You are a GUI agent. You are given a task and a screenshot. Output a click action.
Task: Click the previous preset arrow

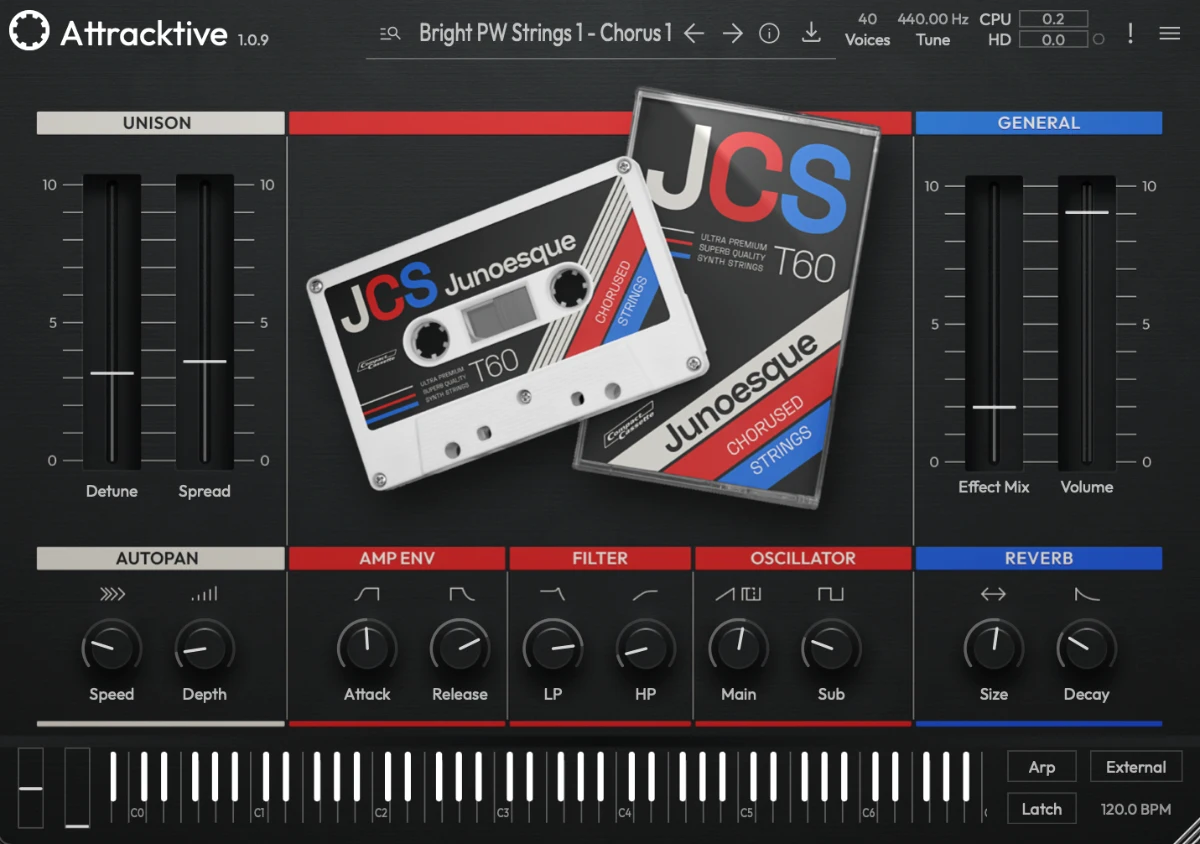[694, 33]
